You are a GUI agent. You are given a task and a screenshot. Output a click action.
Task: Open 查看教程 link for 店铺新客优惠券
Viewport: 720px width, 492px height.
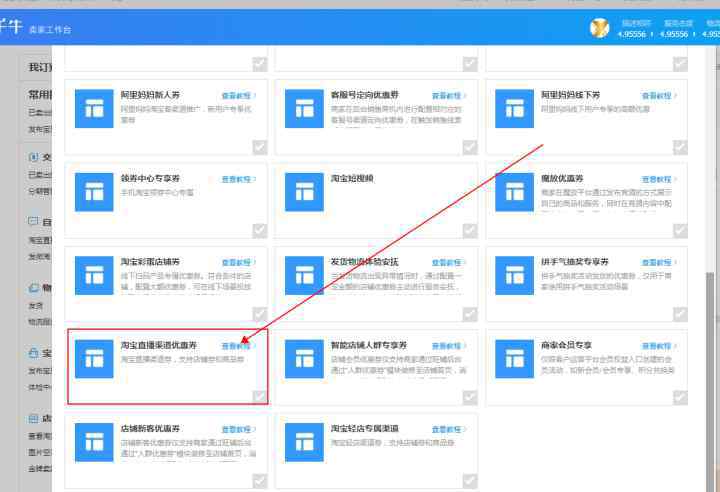pyautogui.click(x=238, y=430)
